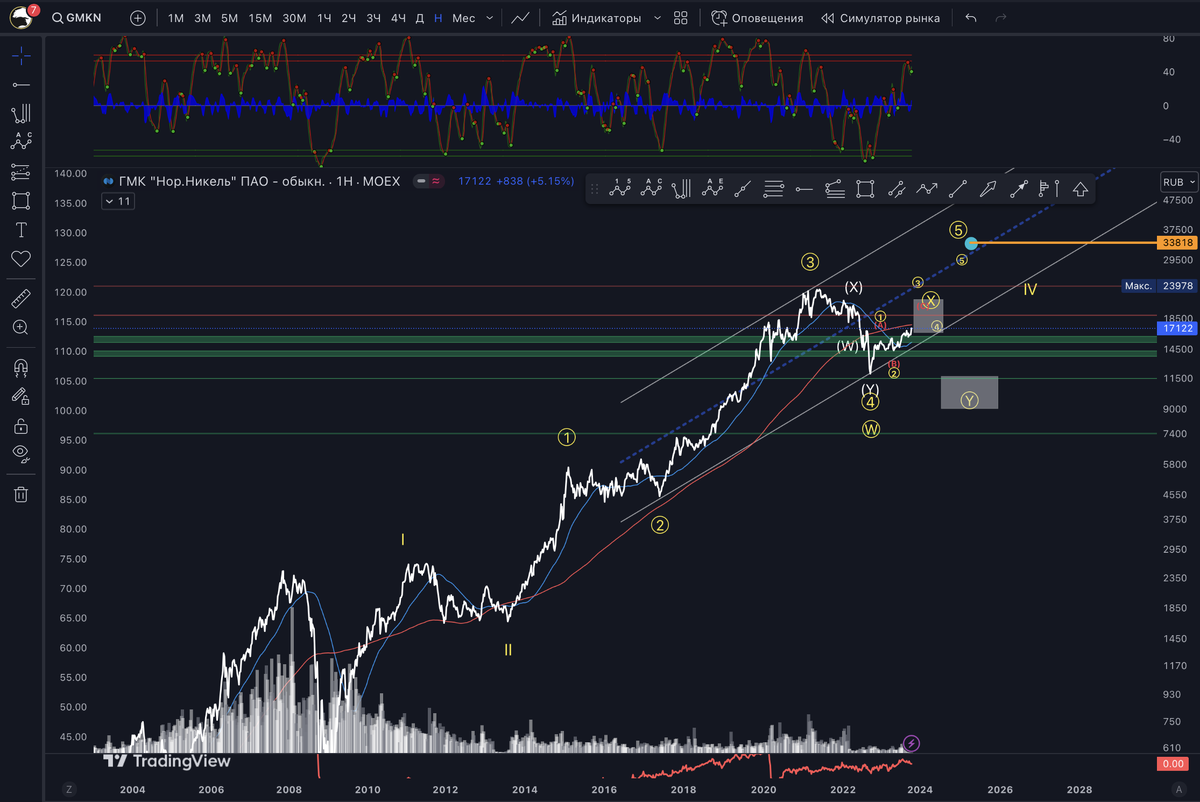
Task: Select the line-with-arrowhead tool in floating toolbar
Action: pyautogui.click(x=1019, y=187)
